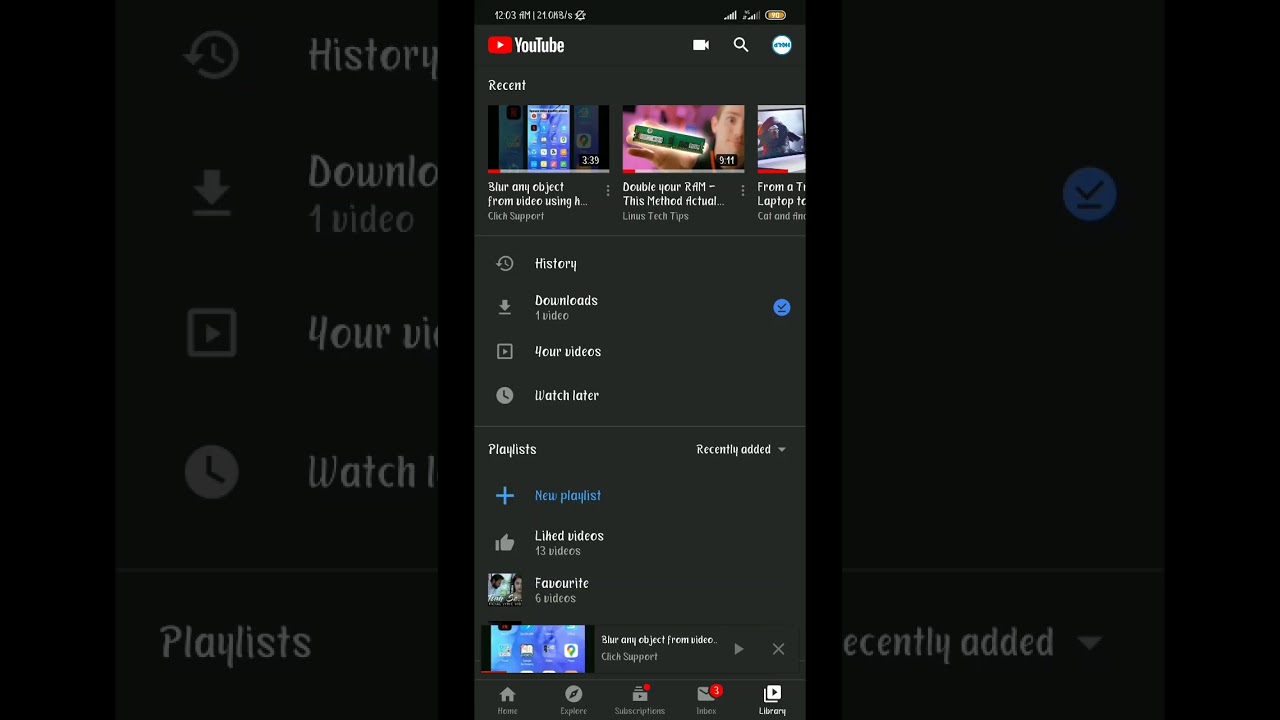1280x720 pixels.
Task: Tap the History clock icon
Action: [x=505, y=264]
